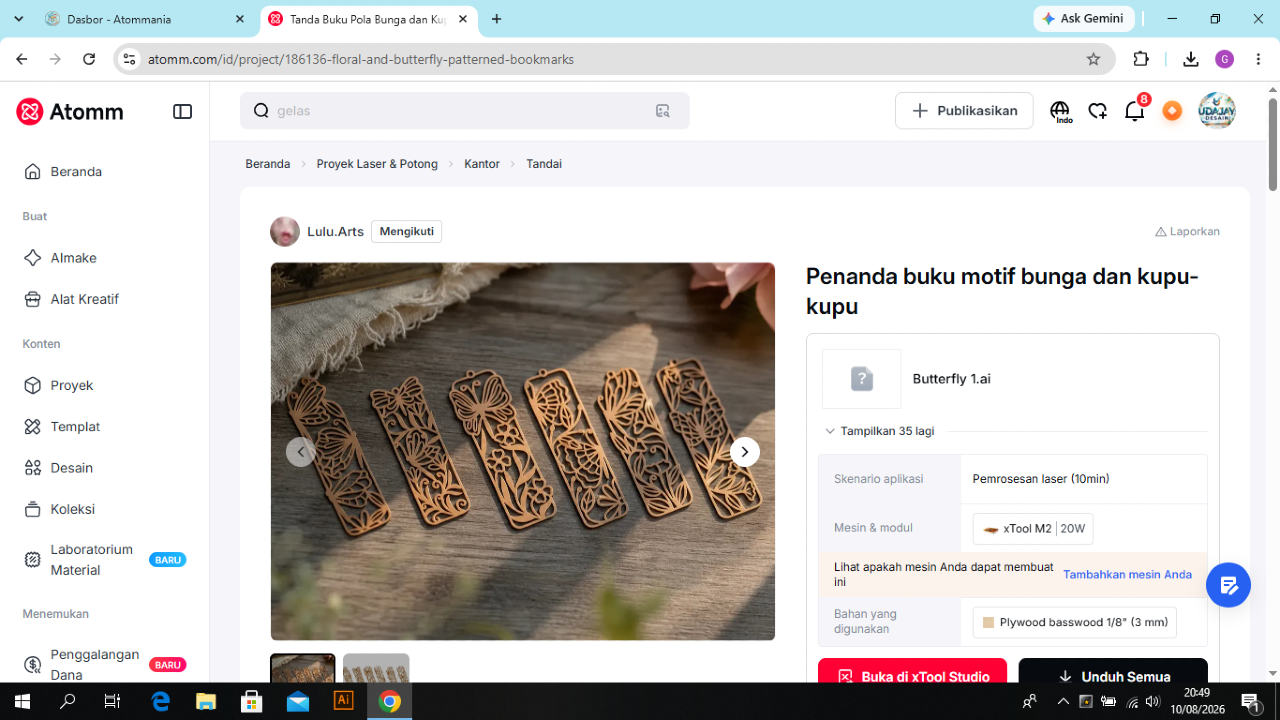Viewport: 1280px width, 720px height.
Task: Open Chrome in the Windows taskbar
Action: click(390, 701)
